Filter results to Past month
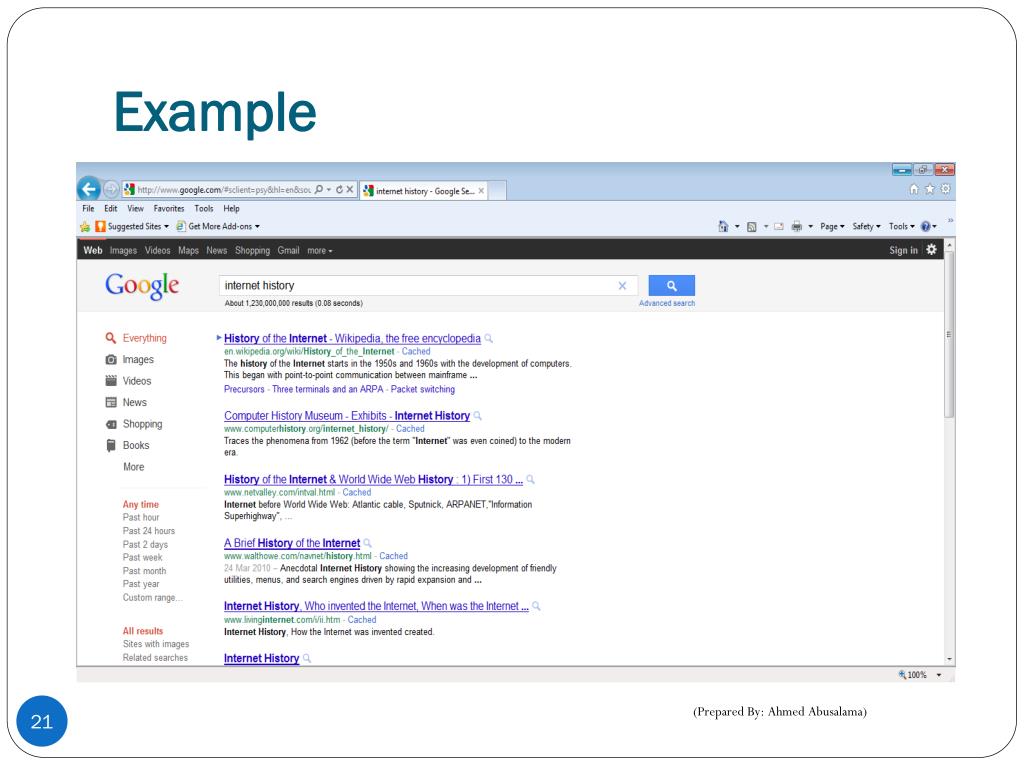Image resolution: width=1024 pixels, height=768 pixels. (144, 571)
